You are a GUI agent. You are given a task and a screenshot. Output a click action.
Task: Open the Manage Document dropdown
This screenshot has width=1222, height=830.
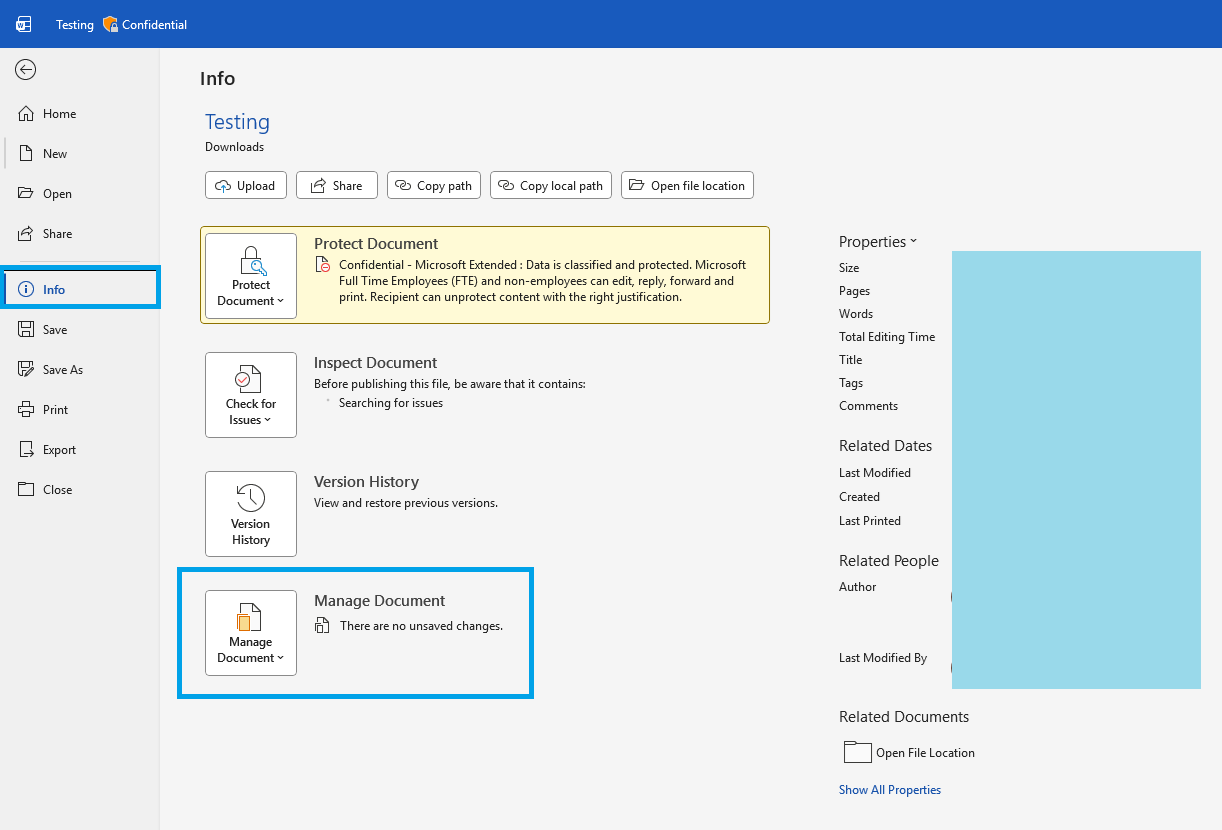coord(251,633)
